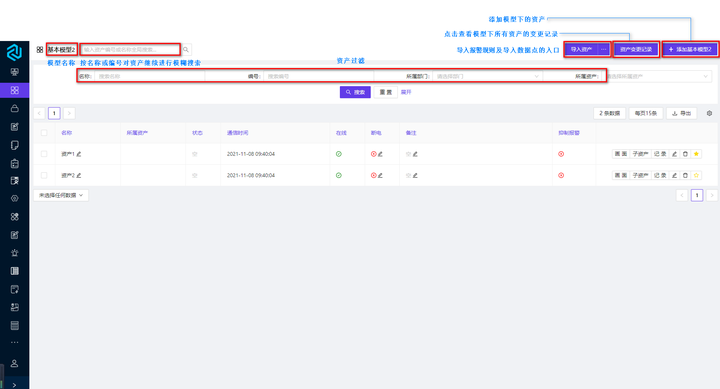Image resolution: width=720 pixels, height=389 pixels.
Task: Expand the sidebar with bottom arrow
Action: tap(14, 385)
